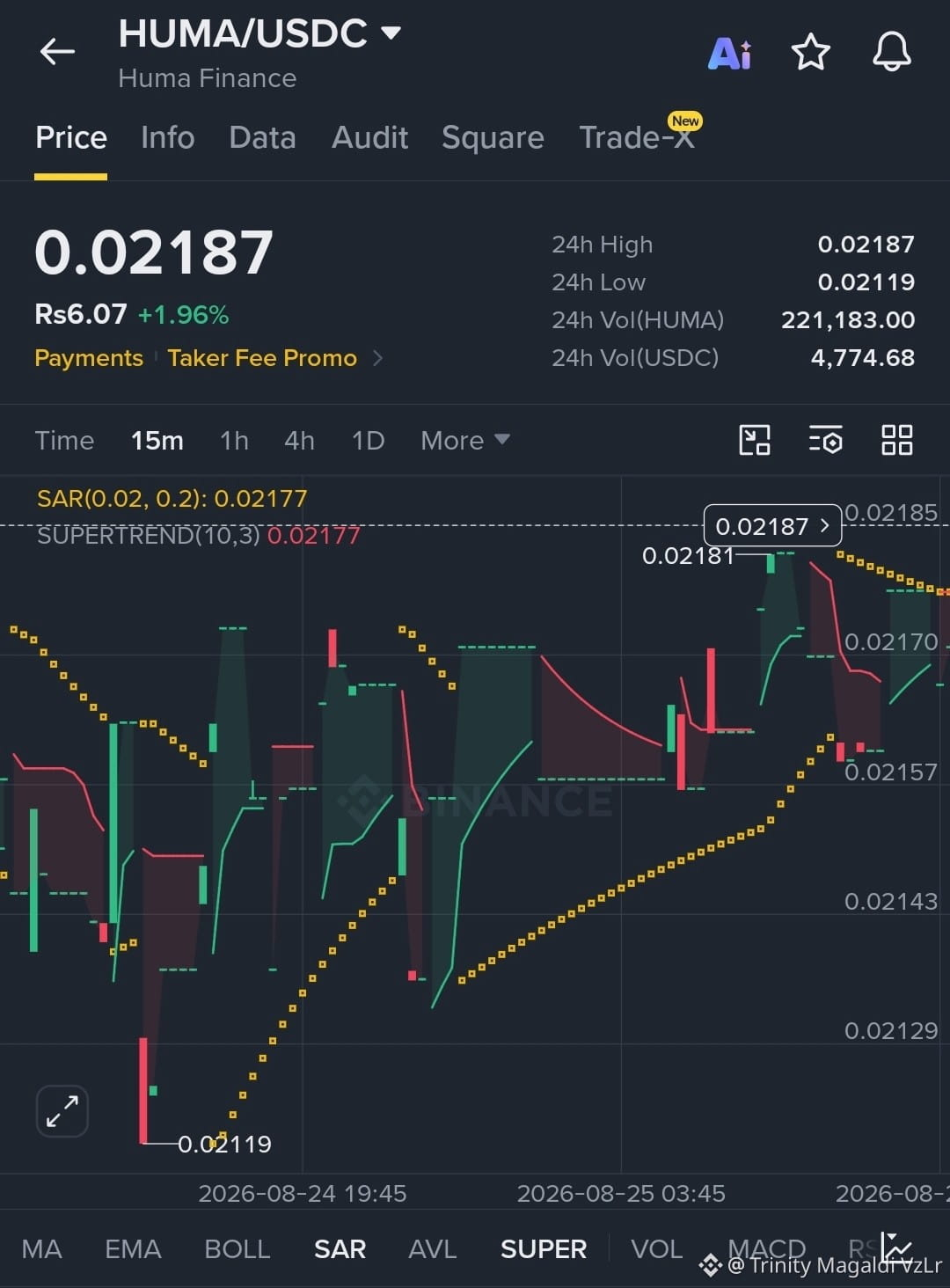950x1288 pixels.
Task: Open price alert bell icon
Action: tap(892, 52)
